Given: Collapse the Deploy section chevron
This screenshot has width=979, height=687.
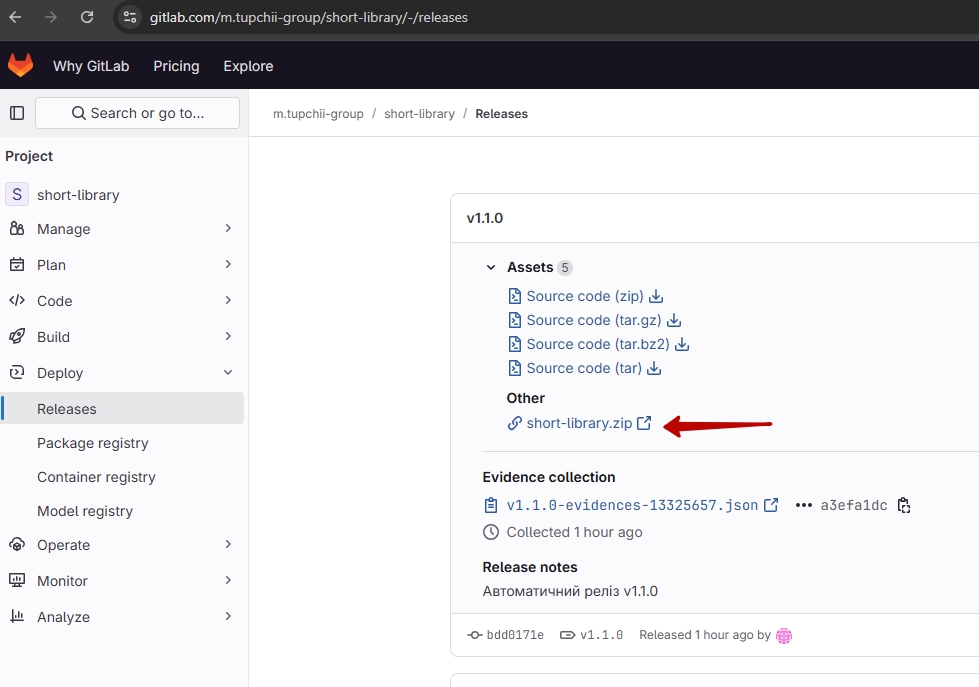Looking at the screenshot, I should tap(228, 372).
